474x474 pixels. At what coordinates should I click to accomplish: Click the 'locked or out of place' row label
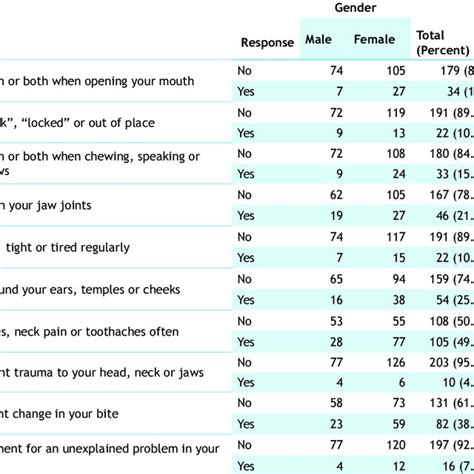pos(77,123)
